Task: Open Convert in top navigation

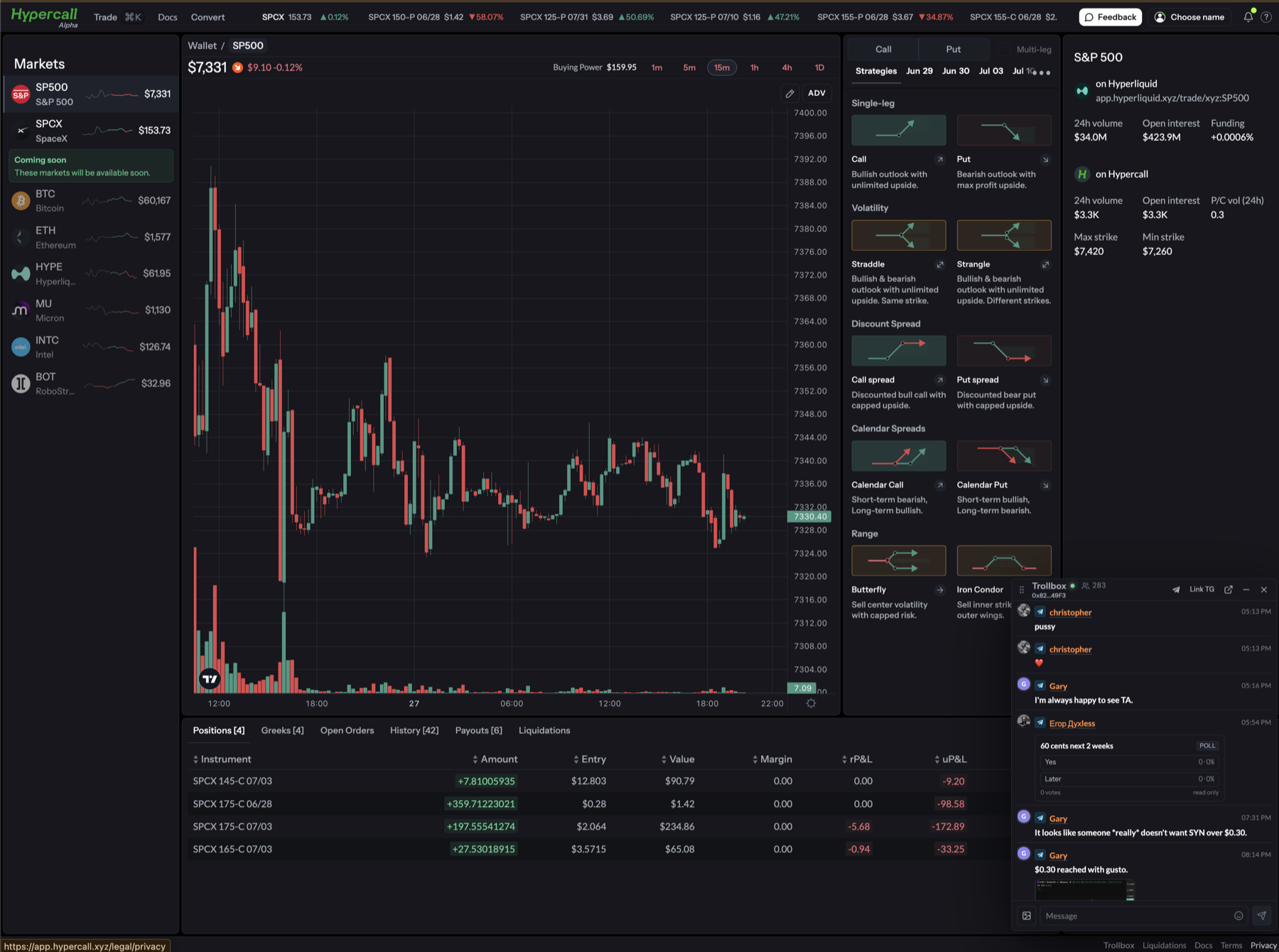Action: click(x=207, y=17)
